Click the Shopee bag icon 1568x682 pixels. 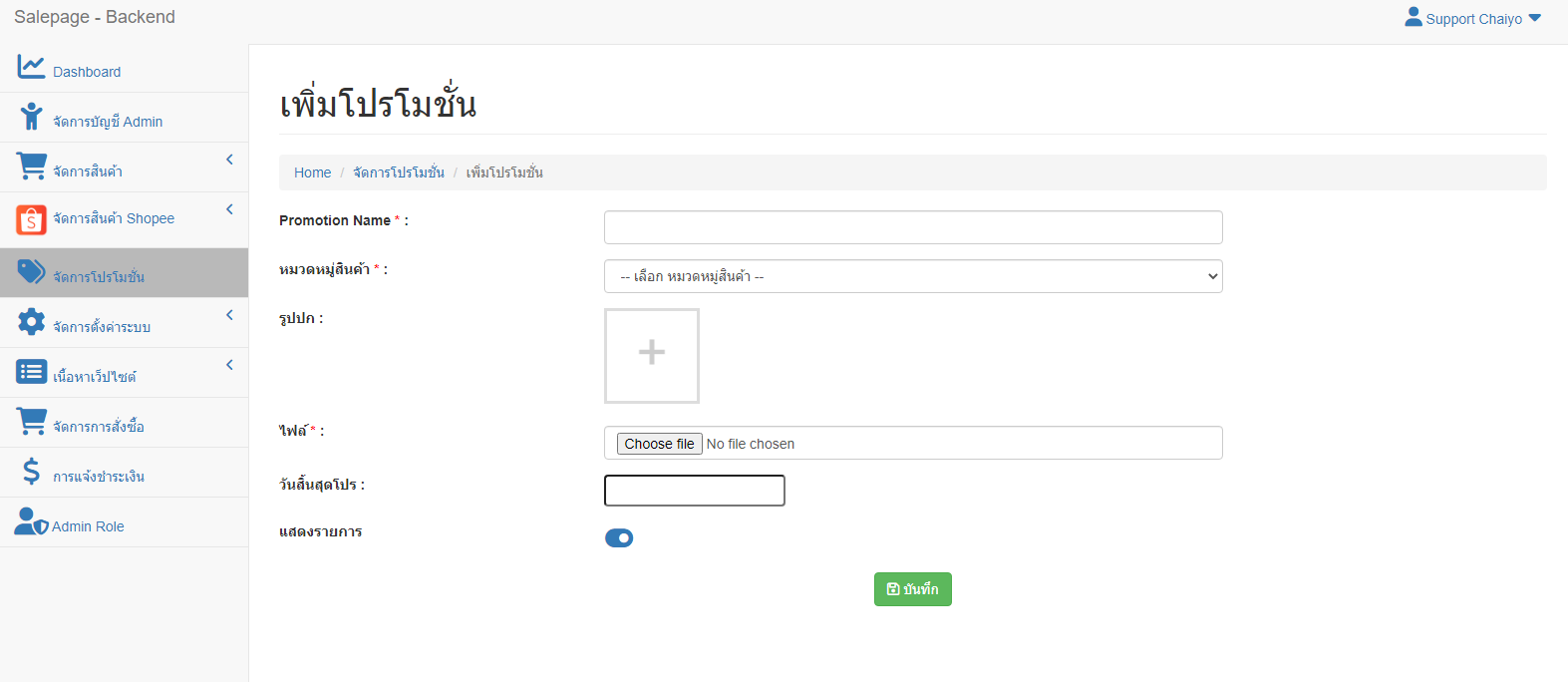coord(31,219)
